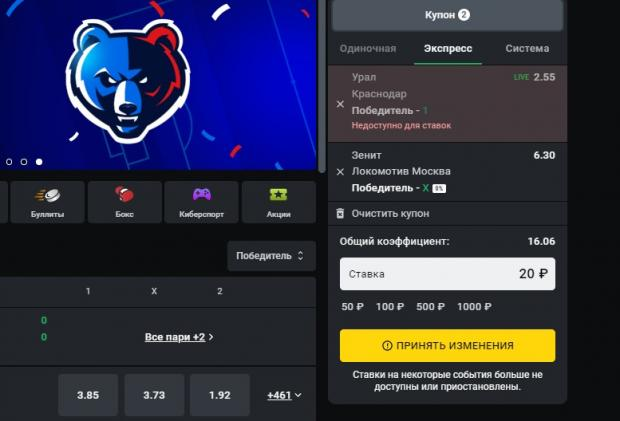
Task: Select the first banner carousel dot
Action: (x=9, y=162)
